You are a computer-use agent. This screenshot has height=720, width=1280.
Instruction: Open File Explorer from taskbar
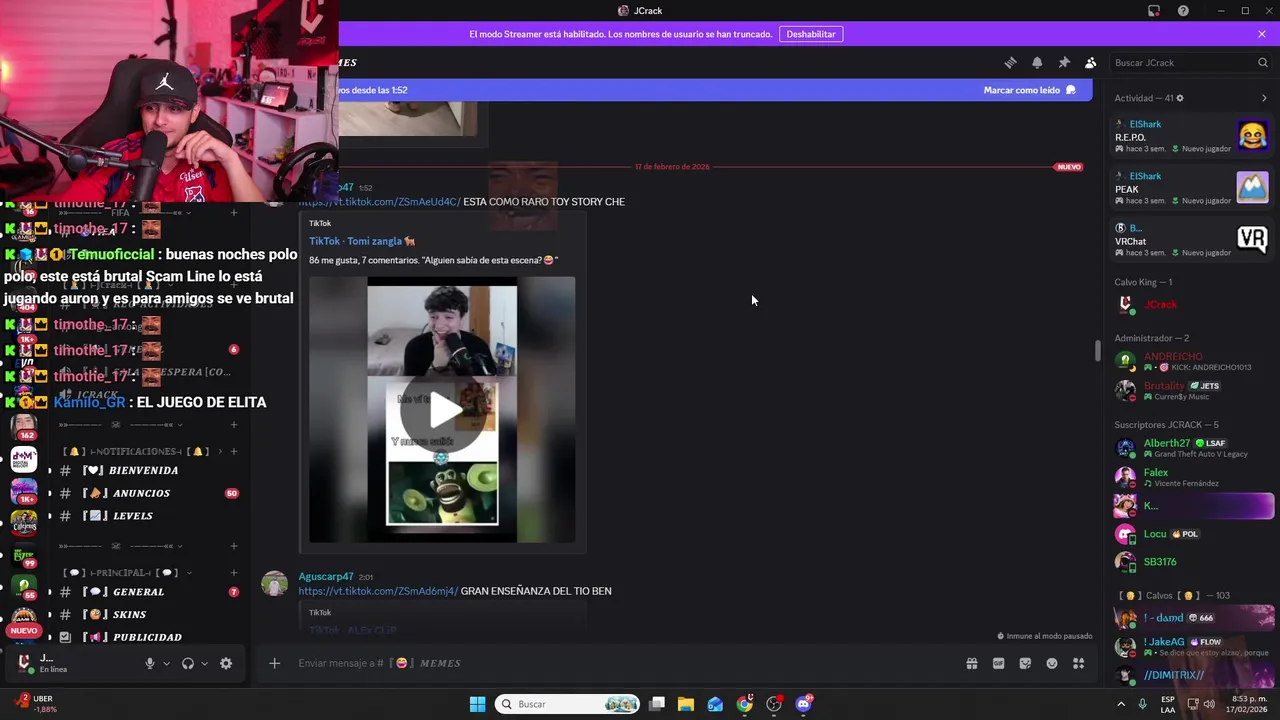[x=686, y=704]
